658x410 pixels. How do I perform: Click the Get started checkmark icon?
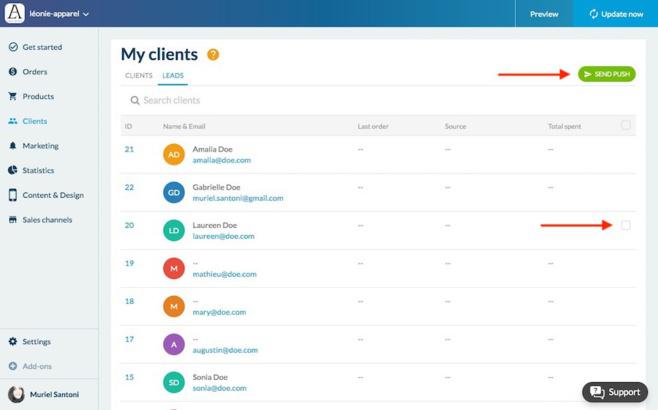click(x=13, y=47)
